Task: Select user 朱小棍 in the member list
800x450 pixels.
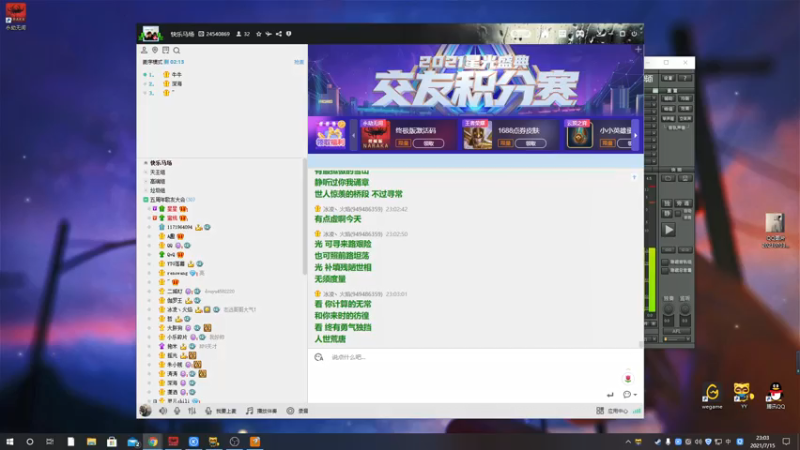Action: [174, 365]
